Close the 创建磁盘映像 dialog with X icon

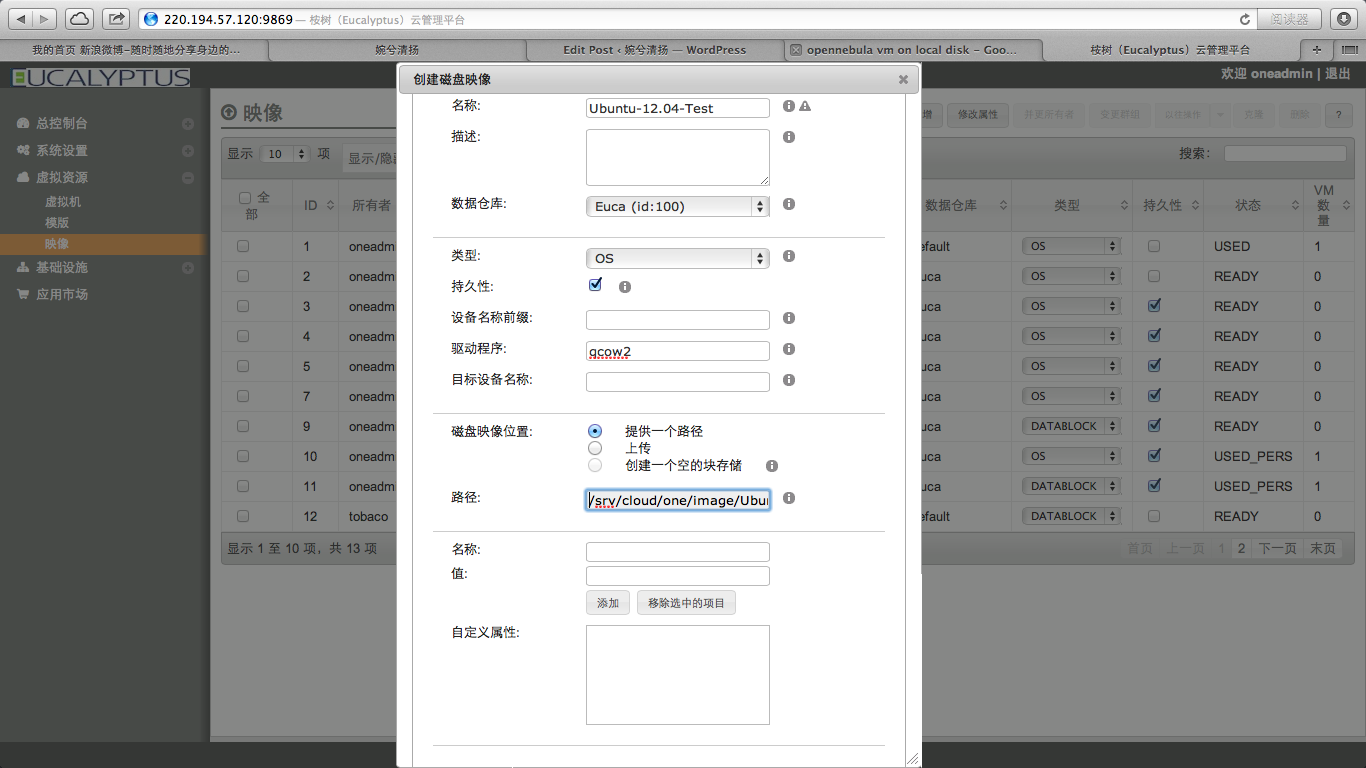pyautogui.click(x=903, y=79)
